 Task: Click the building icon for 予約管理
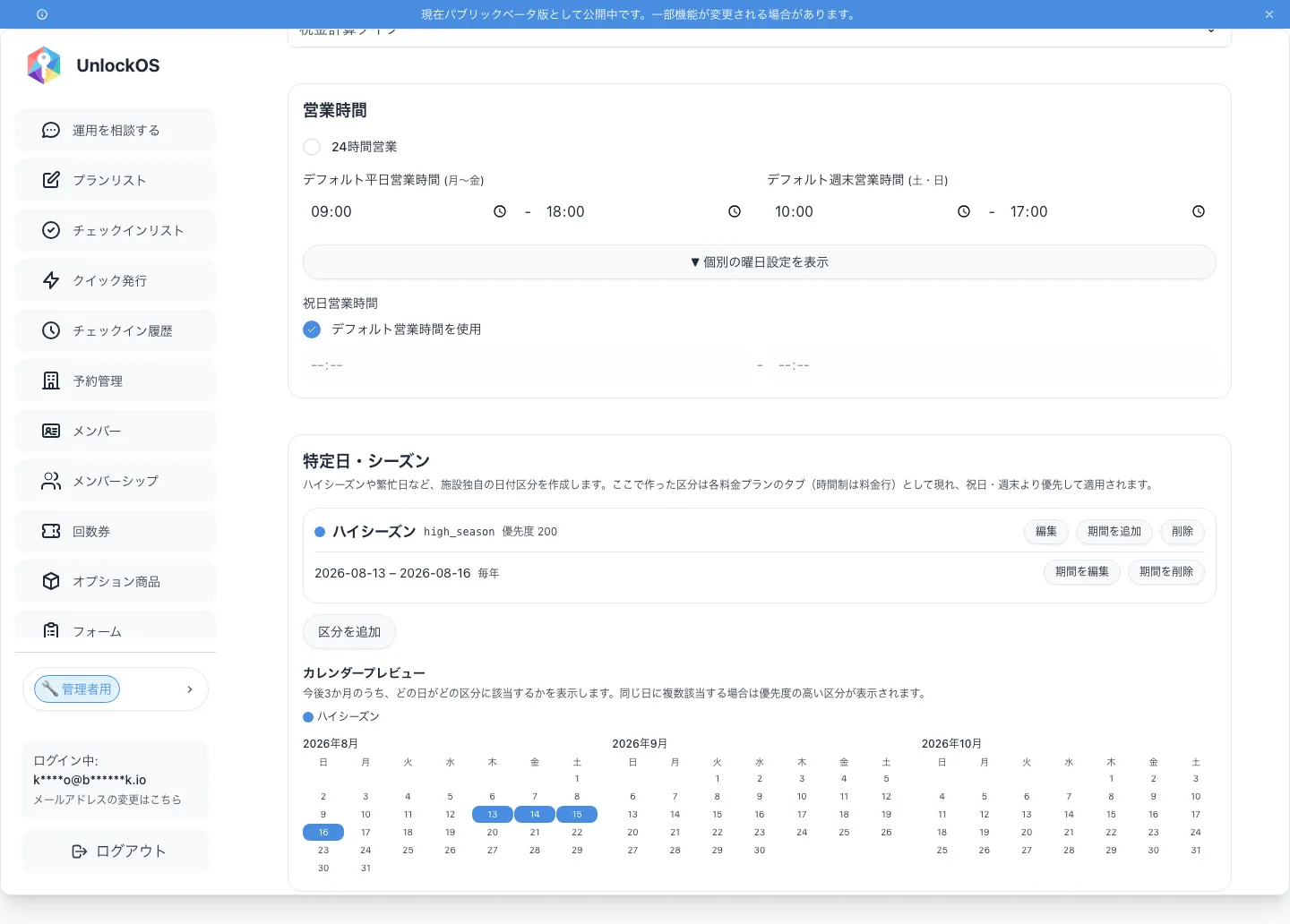(51, 381)
